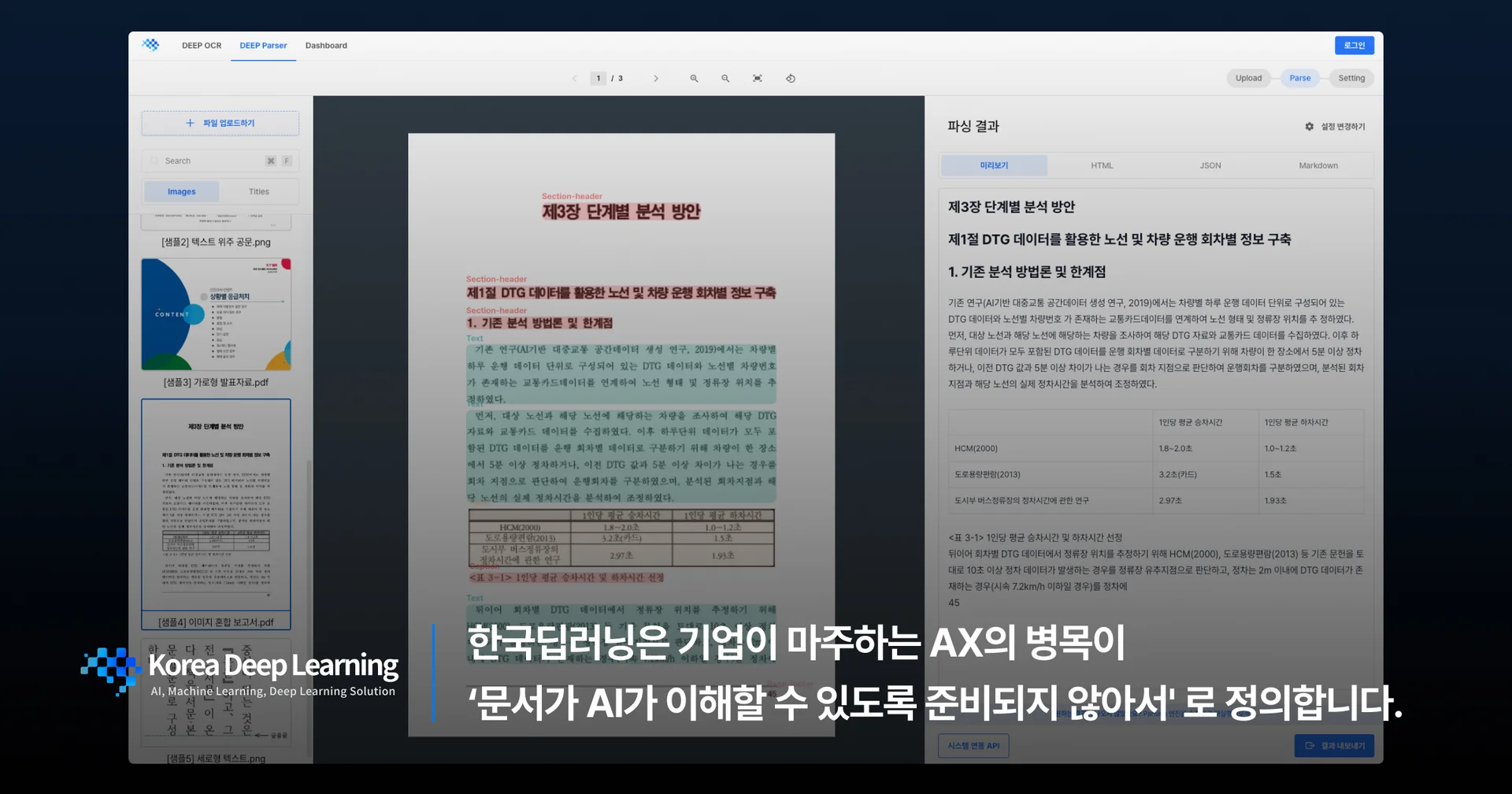Open the DEEP OCR tab
The width and height of the screenshot is (1512, 794).
pyautogui.click(x=202, y=46)
